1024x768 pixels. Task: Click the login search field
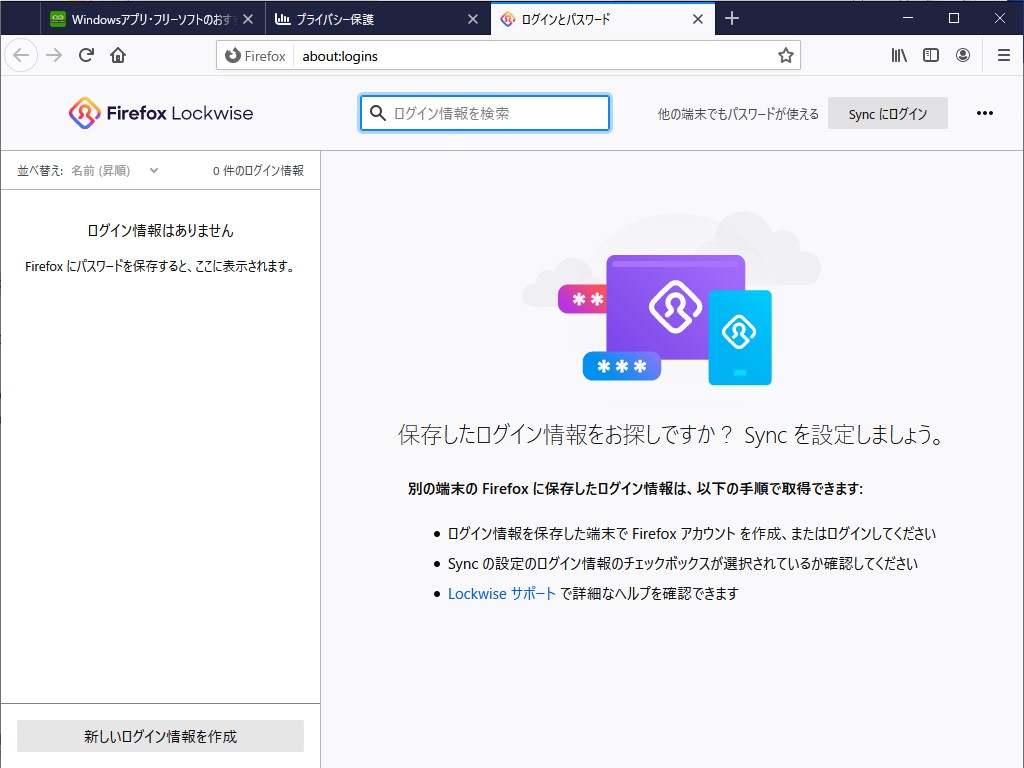coord(484,113)
